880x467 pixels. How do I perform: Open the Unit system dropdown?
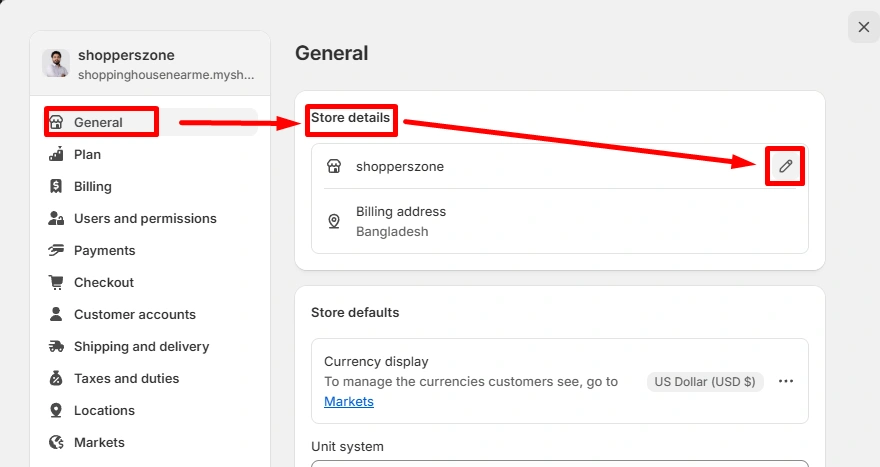click(559, 463)
